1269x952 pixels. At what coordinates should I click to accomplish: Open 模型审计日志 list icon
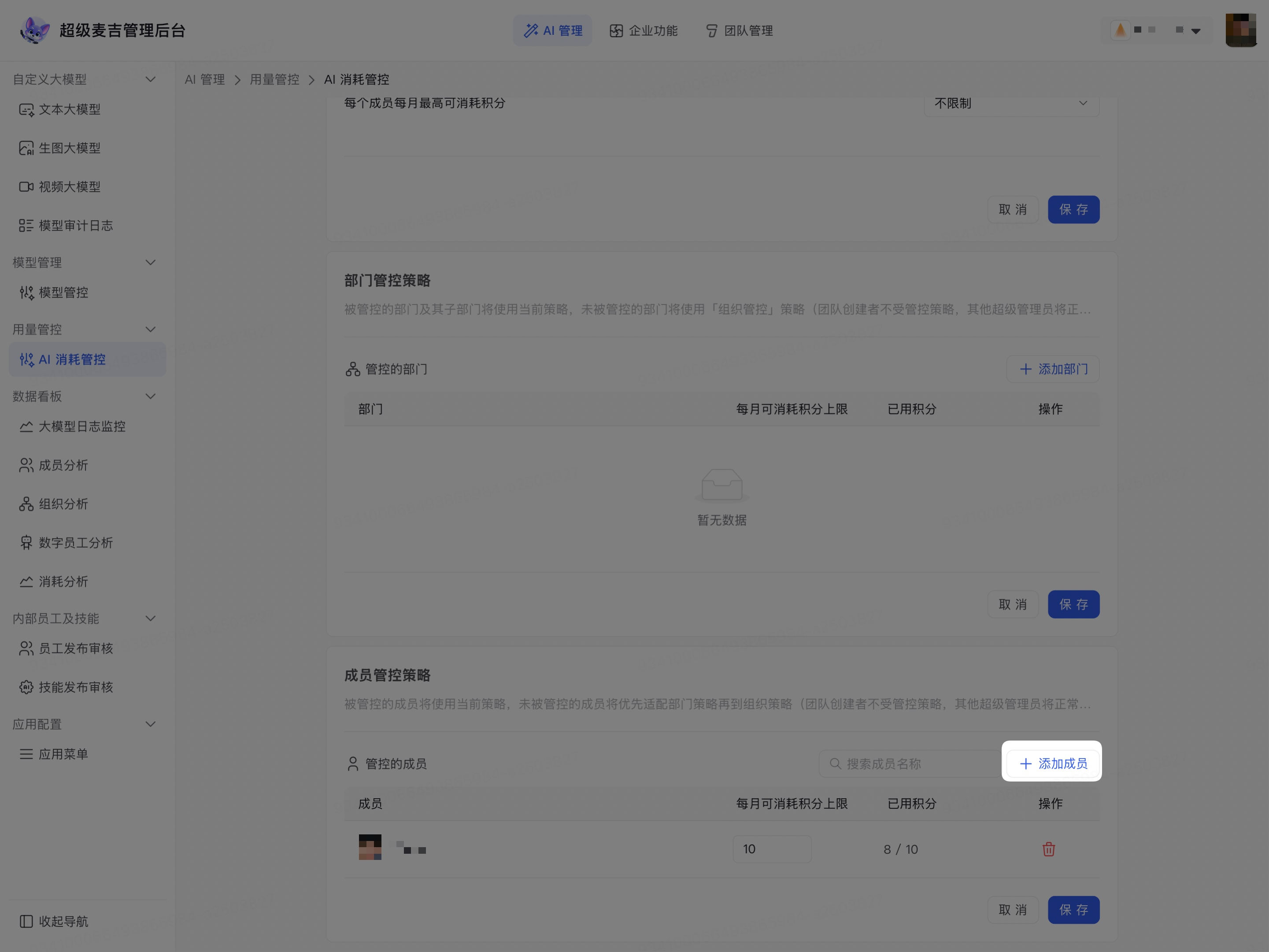(26, 226)
